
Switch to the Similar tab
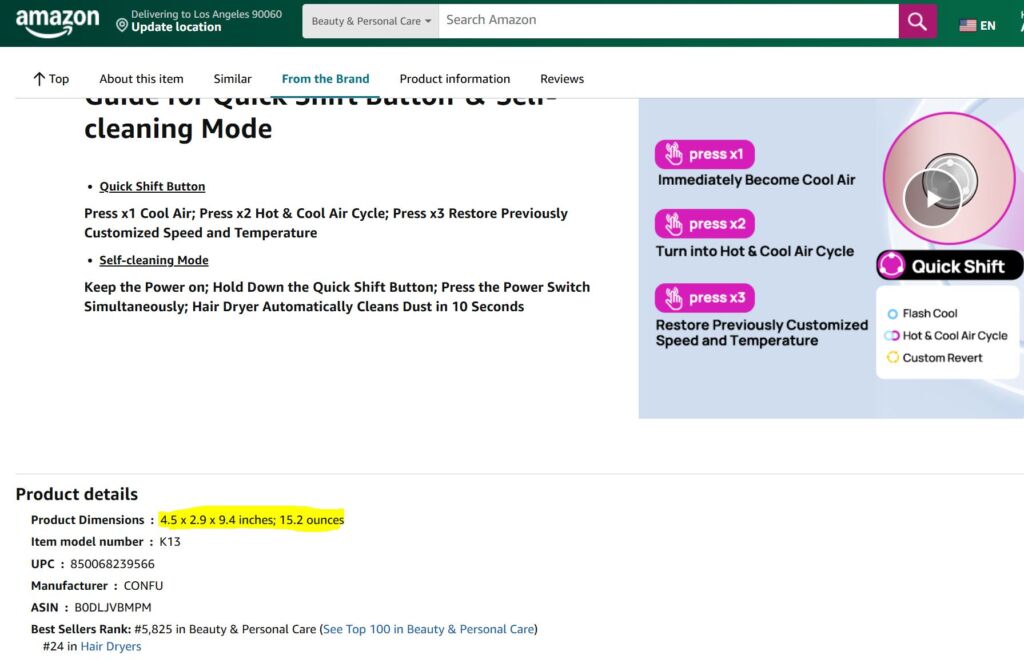(x=232, y=79)
